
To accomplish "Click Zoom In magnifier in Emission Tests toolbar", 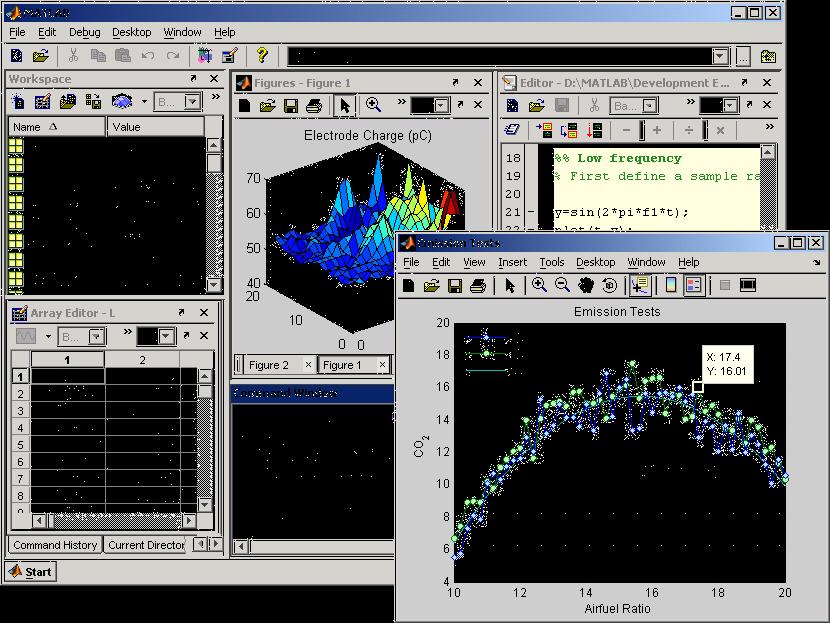I will click(539, 285).
